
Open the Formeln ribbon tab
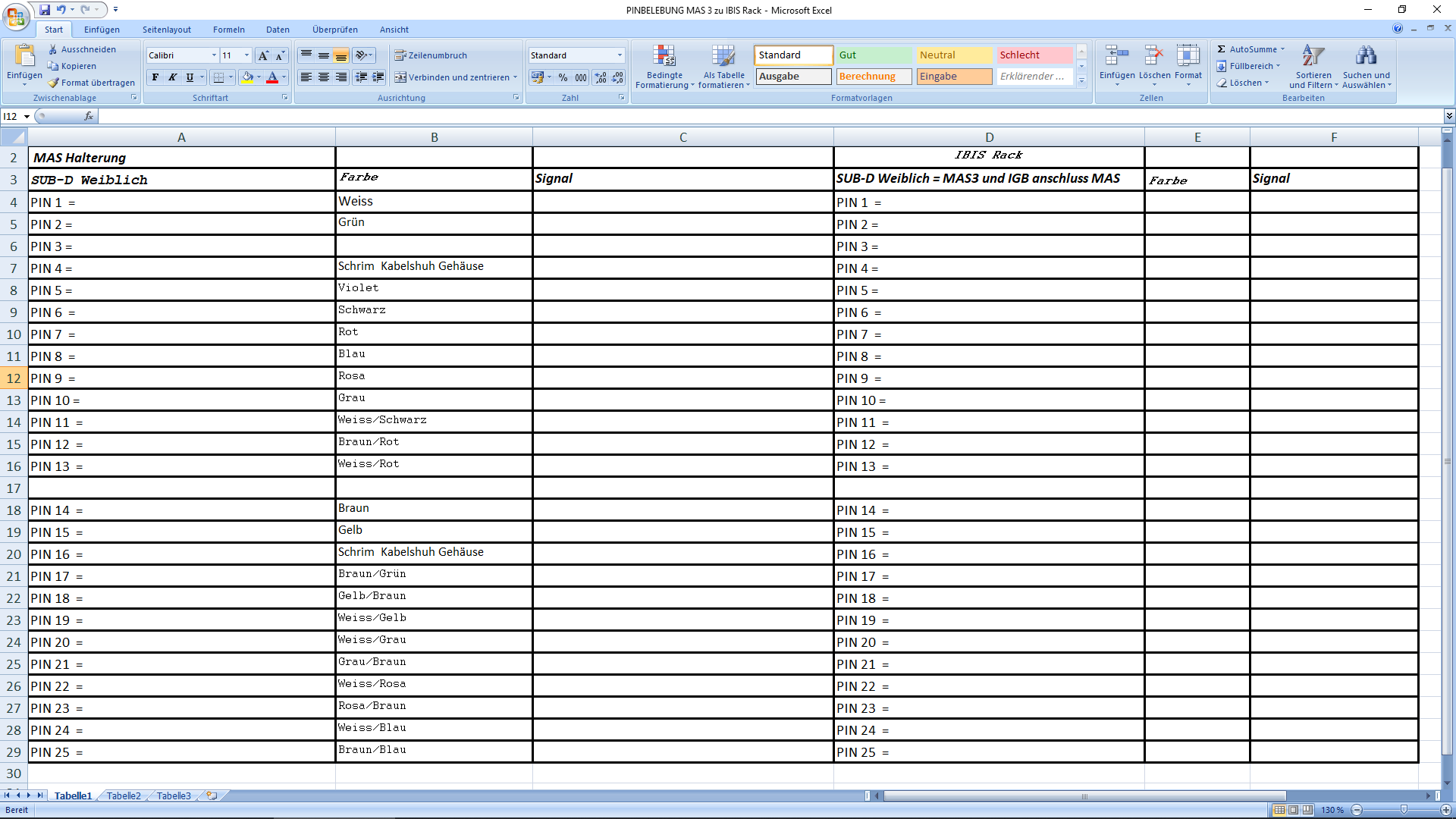point(228,30)
